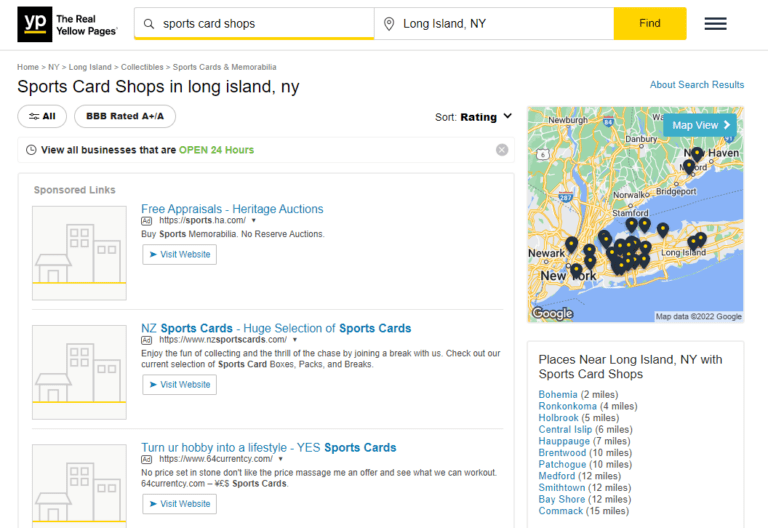Screen dimensions: 768x528
Task: Click the Ad badge on 64currentcy listing
Action: pos(146,459)
